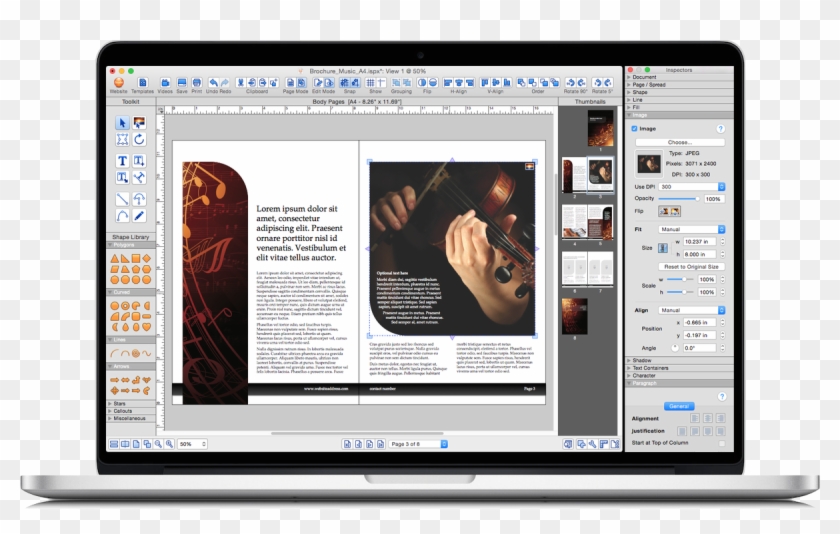Toggle the first Show grid button
The image size is (840, 534).
pyautogui.click(x=370, y=82)
